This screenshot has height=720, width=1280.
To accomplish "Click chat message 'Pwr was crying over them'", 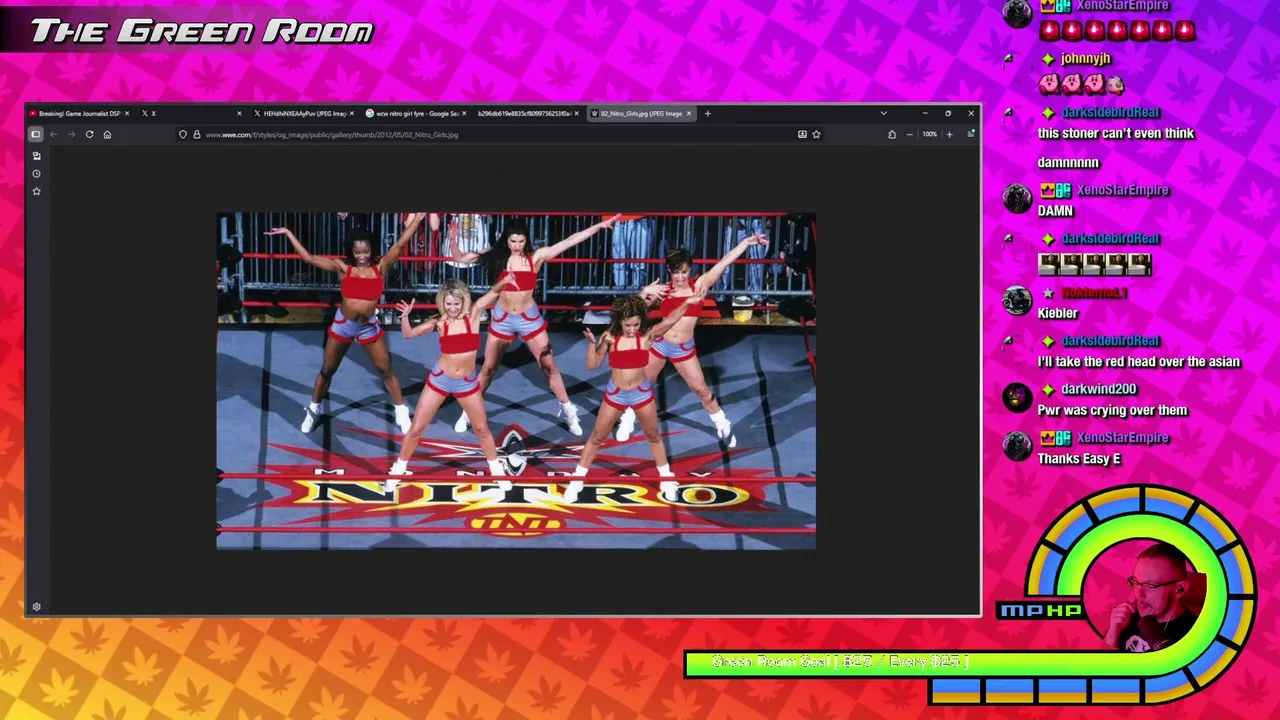I will pos(1112,410).
